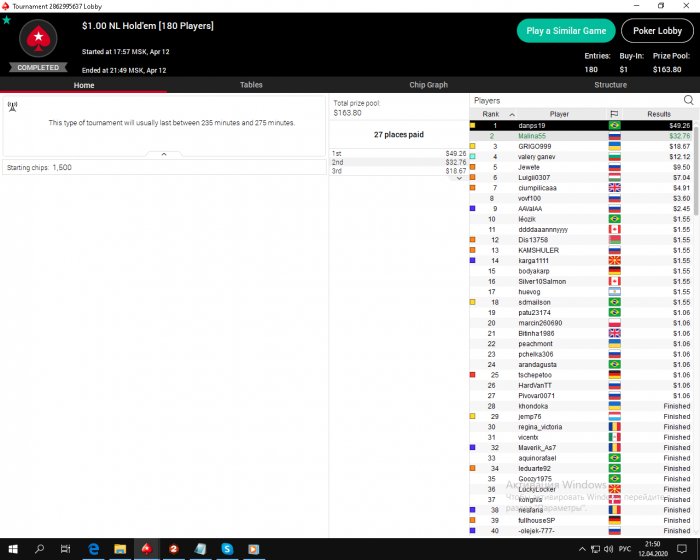Open Microsoft Edge from the taskbar
700x560 pixels.
click(x=93, y=549)
